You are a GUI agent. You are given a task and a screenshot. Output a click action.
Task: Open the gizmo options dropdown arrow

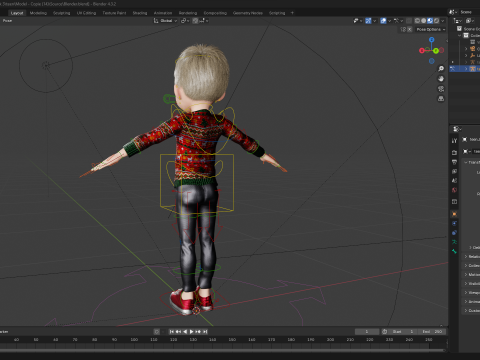click(374, 21)
